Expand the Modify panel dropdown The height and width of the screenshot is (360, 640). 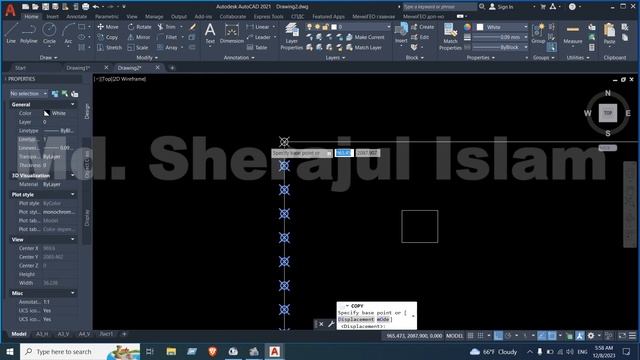coord(147,58)
